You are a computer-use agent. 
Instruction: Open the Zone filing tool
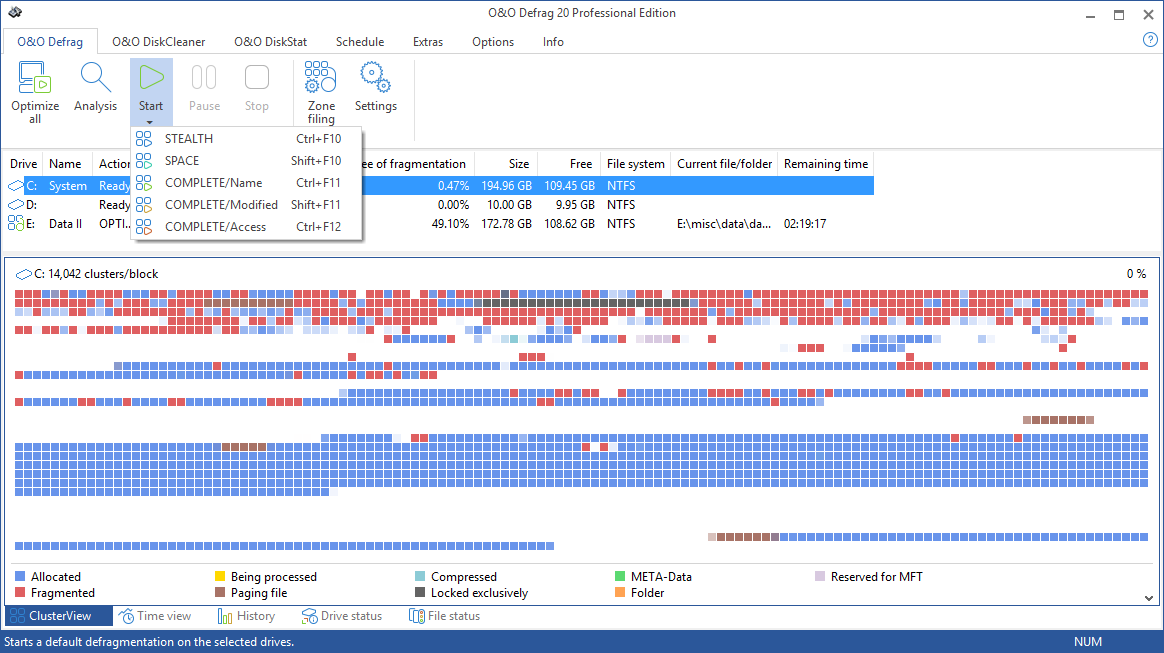coord(321,77)
